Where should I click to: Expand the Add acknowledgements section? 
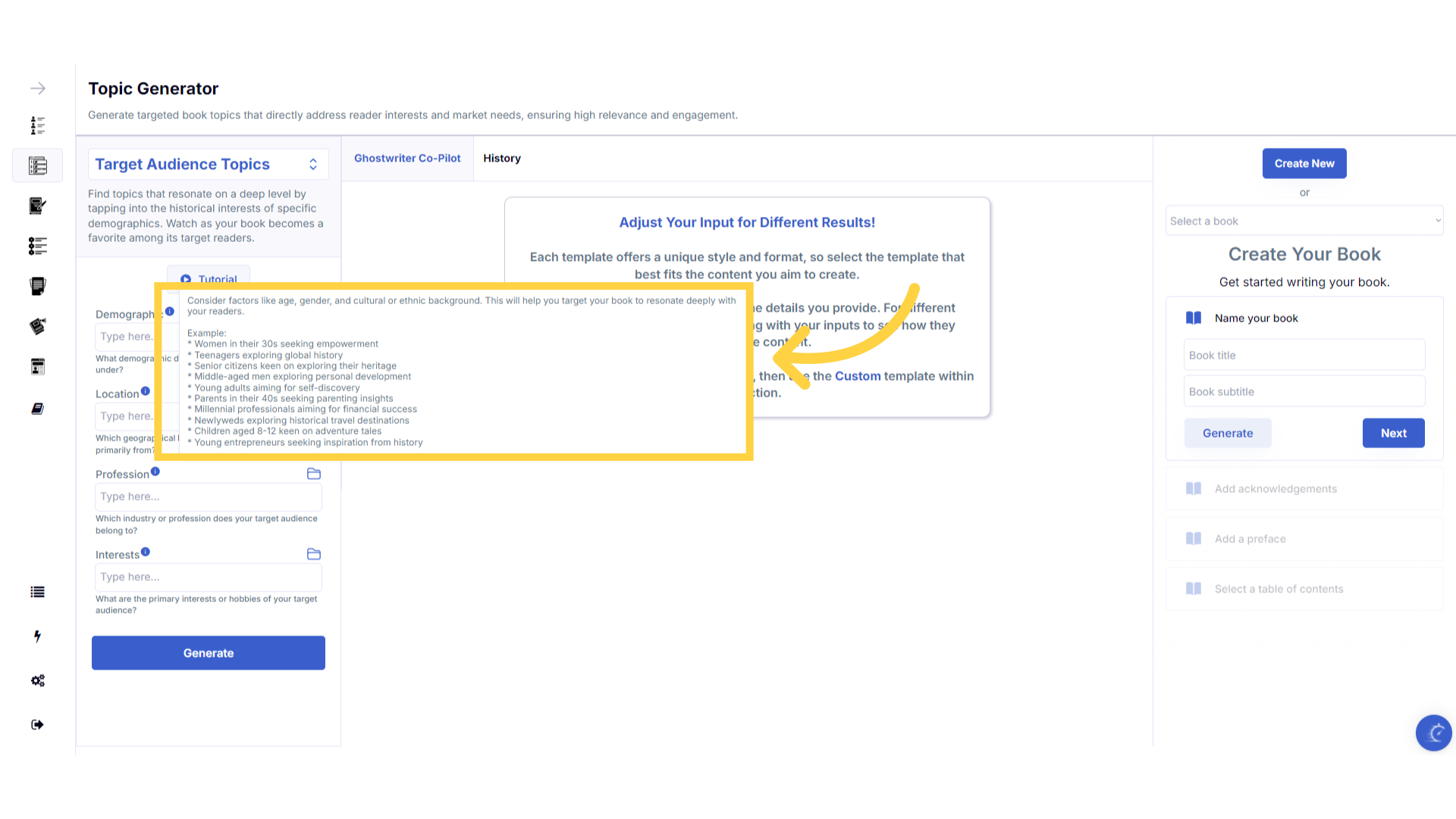pos(1304,489)
